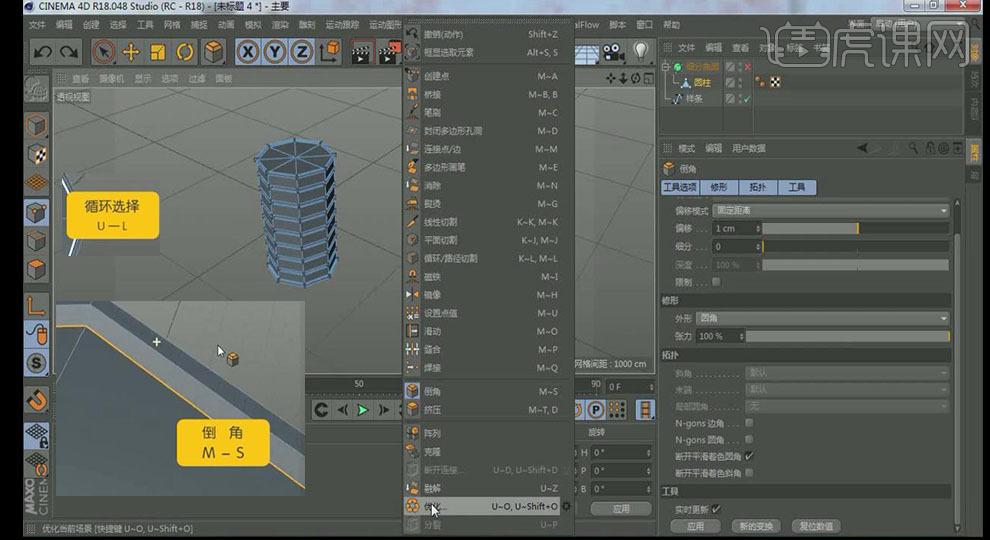Toggle the snap magnet icon
The height and width of the screenshot is (540, 990).
[x=37, y=399]
